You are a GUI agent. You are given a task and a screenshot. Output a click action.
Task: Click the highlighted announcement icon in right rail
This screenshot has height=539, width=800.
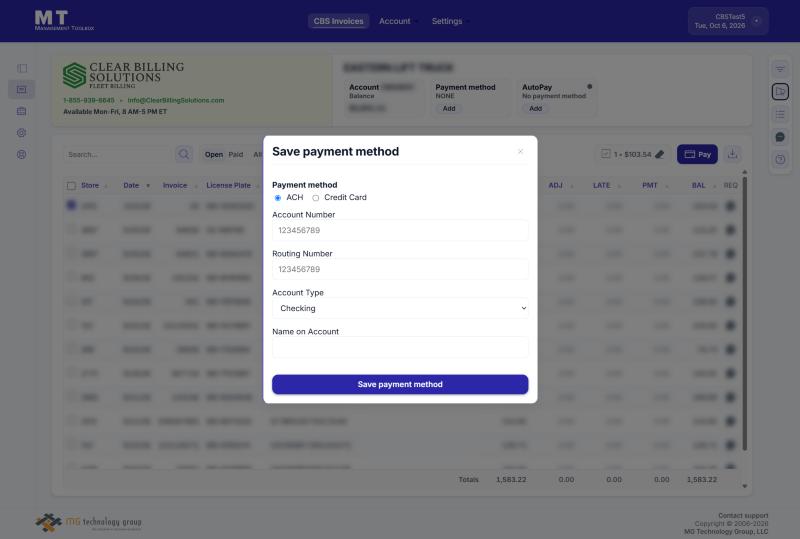coord(780,91)
